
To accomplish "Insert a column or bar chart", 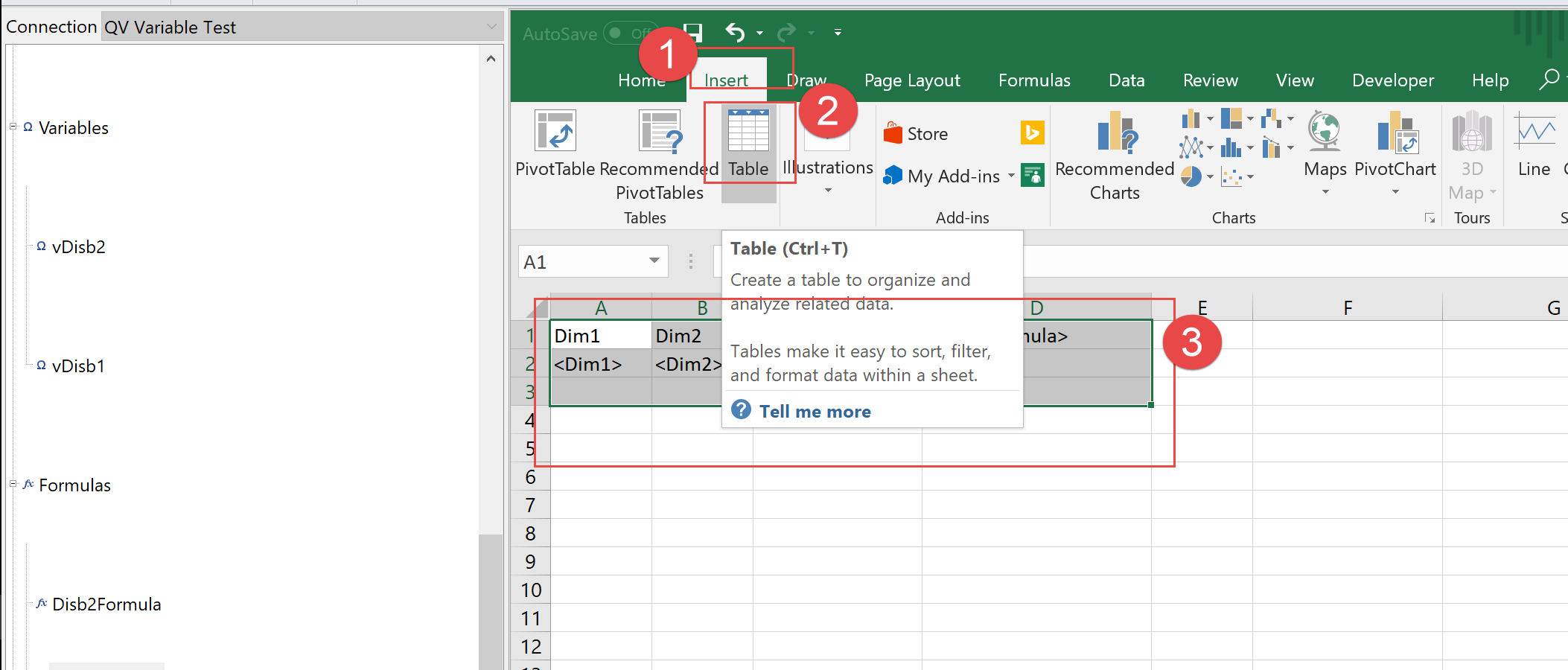I will 1191,118.
